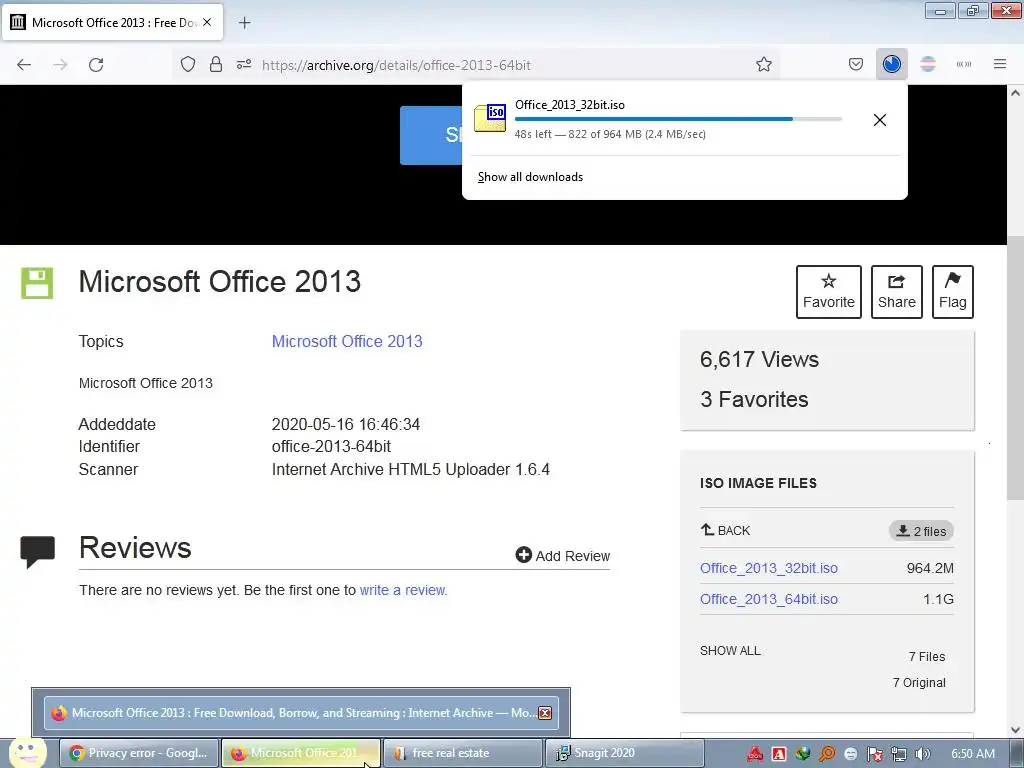Toggle the Firefox downloads panel button

pyautogui.click(x=891, y=65)
